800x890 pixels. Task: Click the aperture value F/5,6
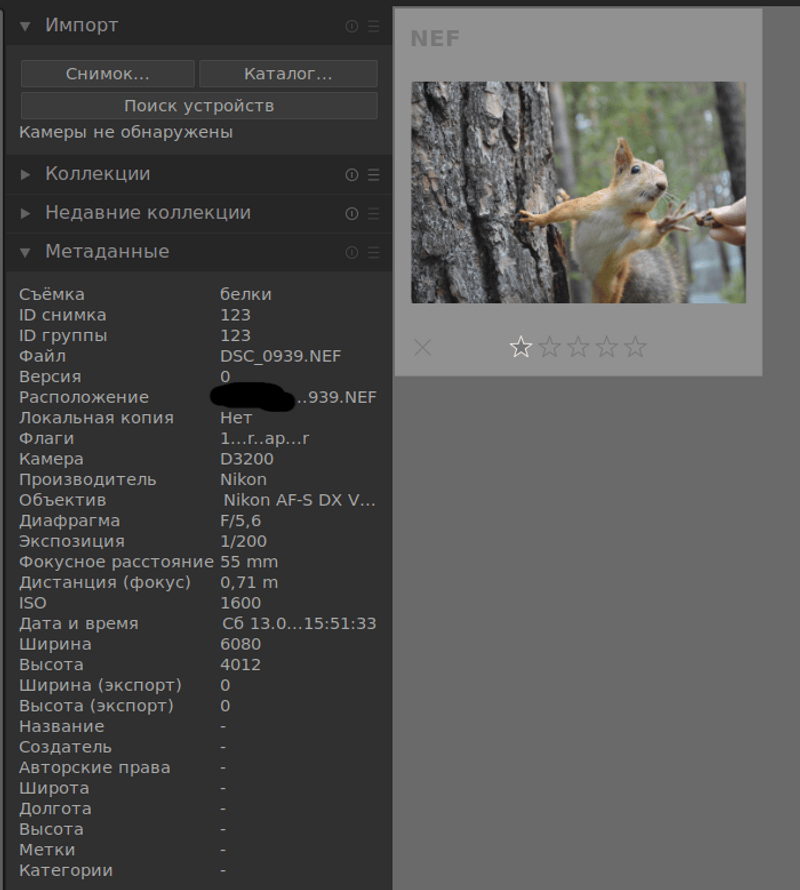[x=240, y=520]
